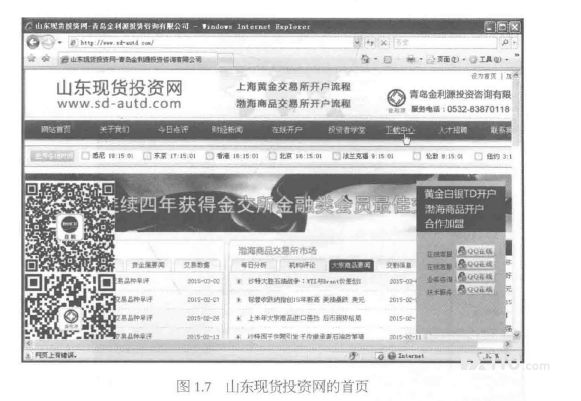
Task: Open 财经新闻 navigation item
Action: click(x=227, y=130)
